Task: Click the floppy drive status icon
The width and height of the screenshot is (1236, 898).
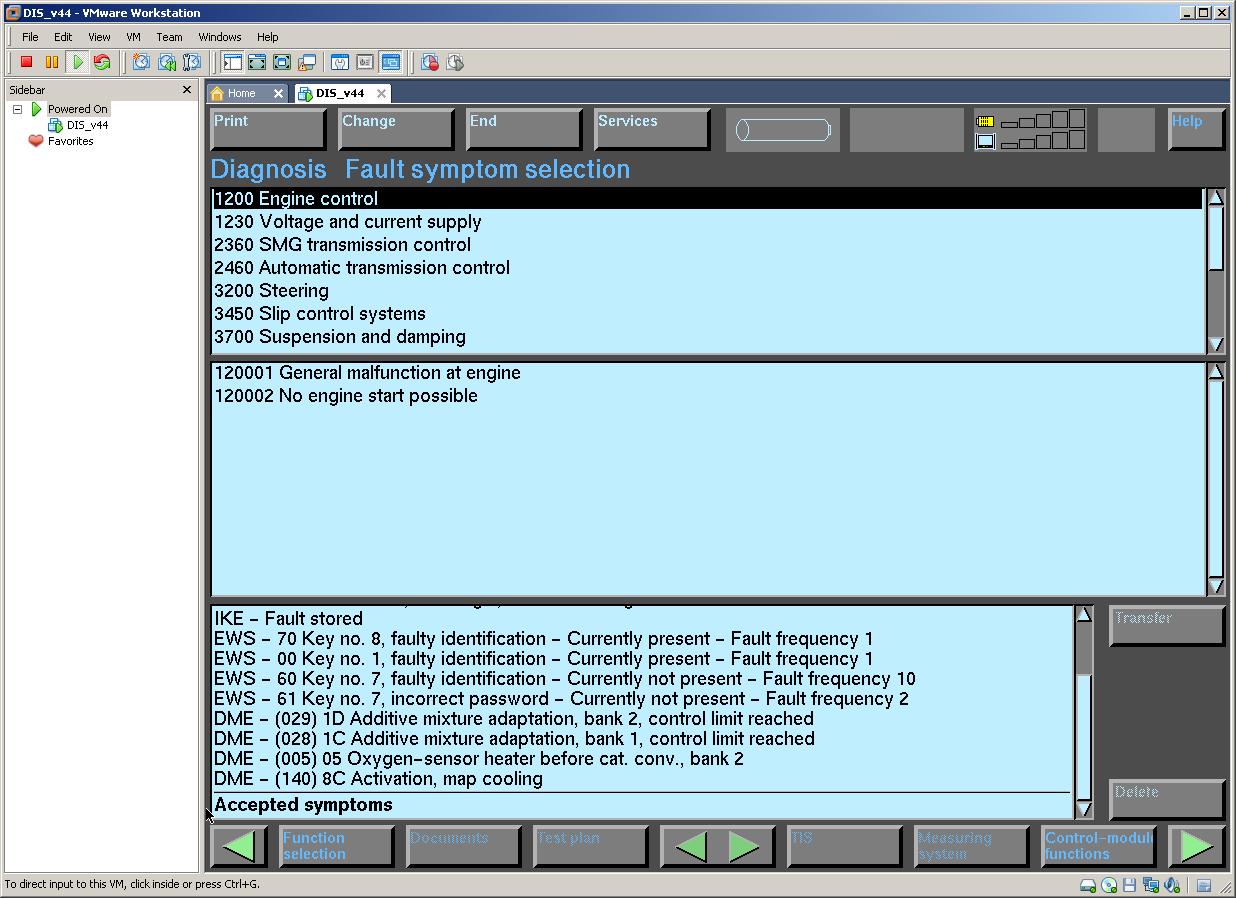Action: point(1129,885)
